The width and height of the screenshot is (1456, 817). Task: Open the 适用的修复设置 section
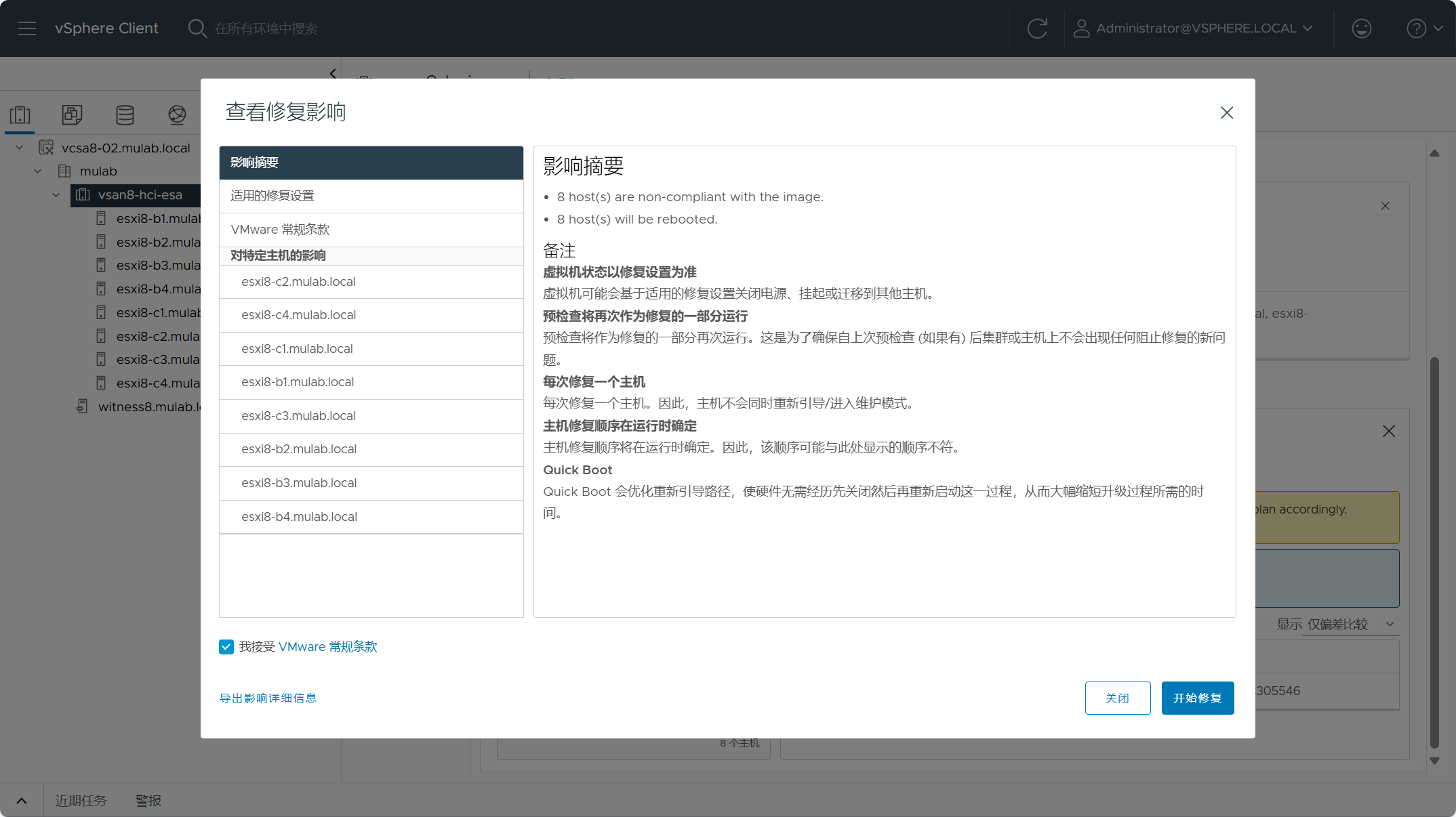pos(371,196)
